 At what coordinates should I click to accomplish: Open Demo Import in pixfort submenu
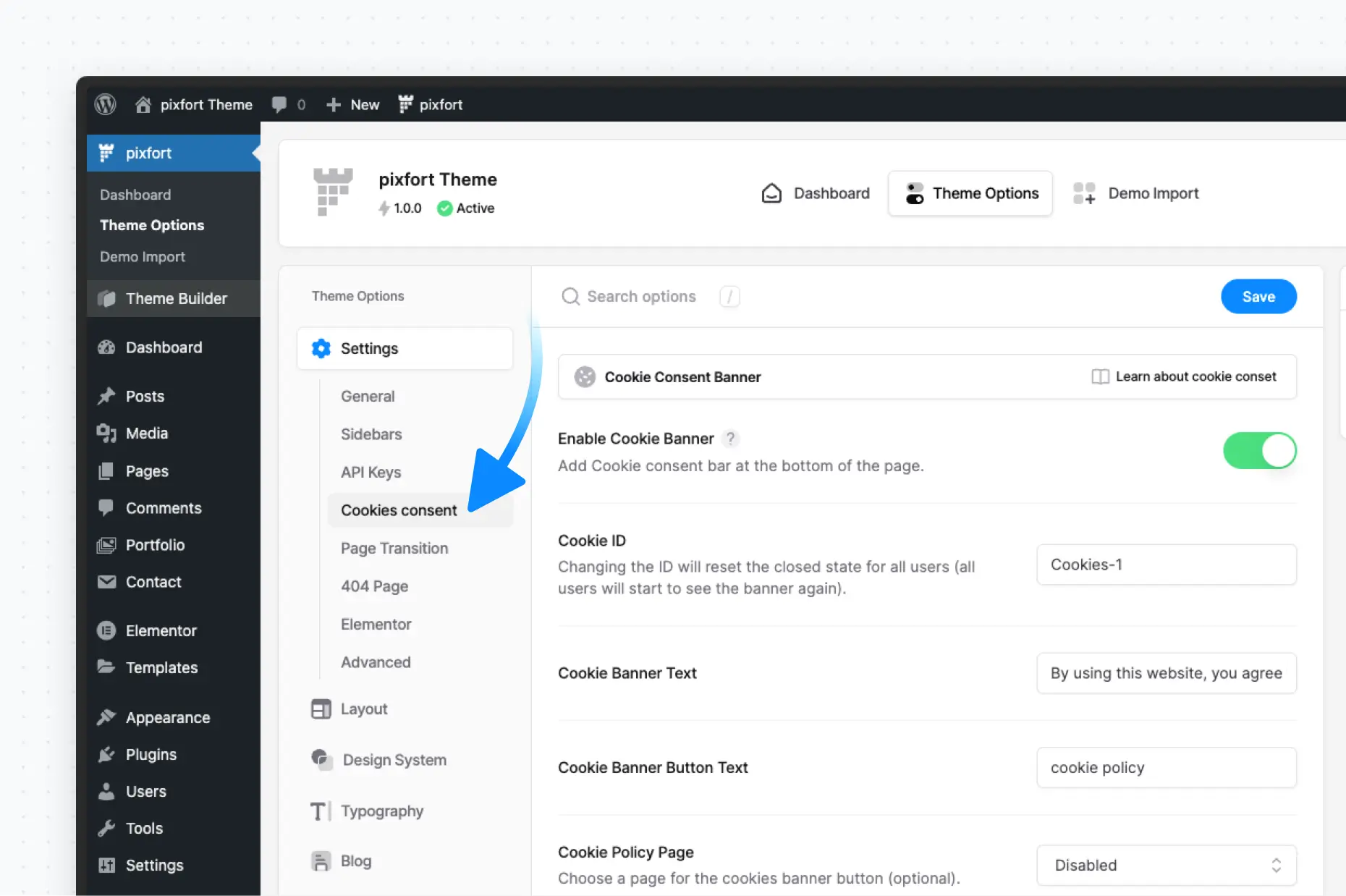[143, 257]
